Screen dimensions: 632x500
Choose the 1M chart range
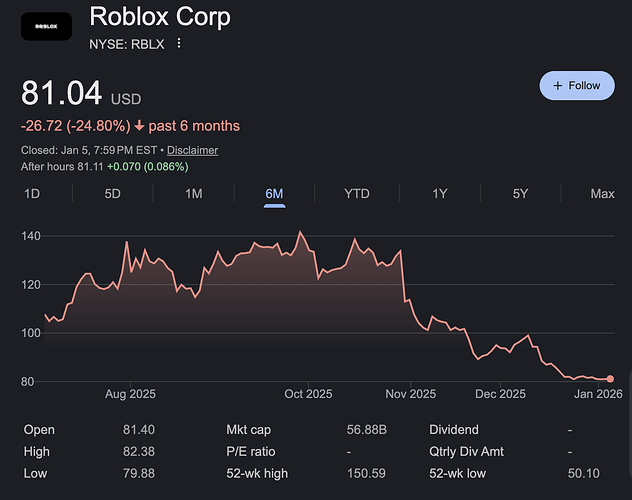coord(194,193)
